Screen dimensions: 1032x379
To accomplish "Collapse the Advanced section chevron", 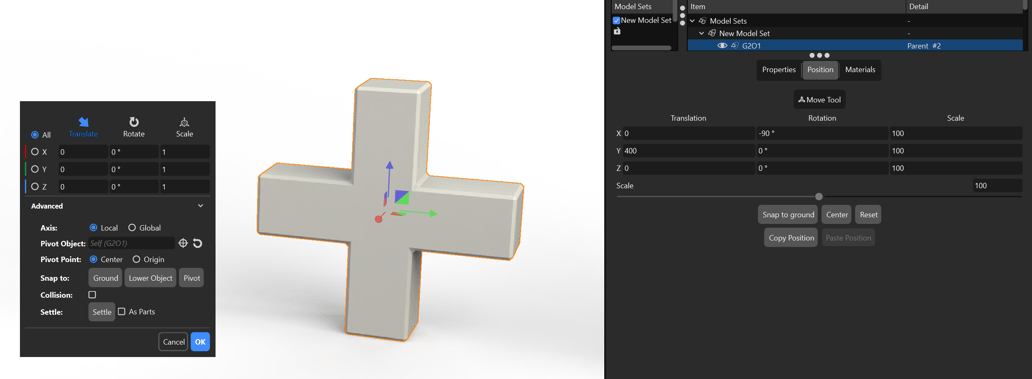I will click(x=201, y=206).
